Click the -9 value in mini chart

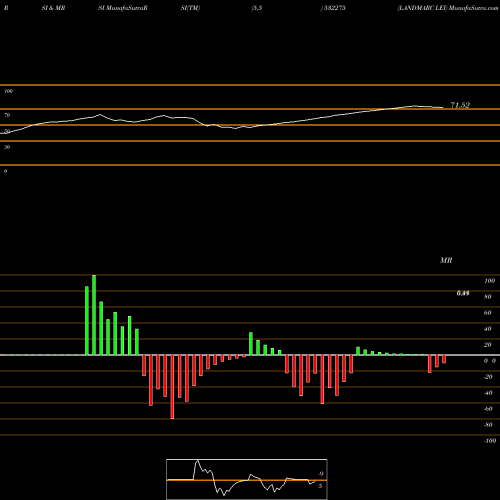tap(320, 474)
